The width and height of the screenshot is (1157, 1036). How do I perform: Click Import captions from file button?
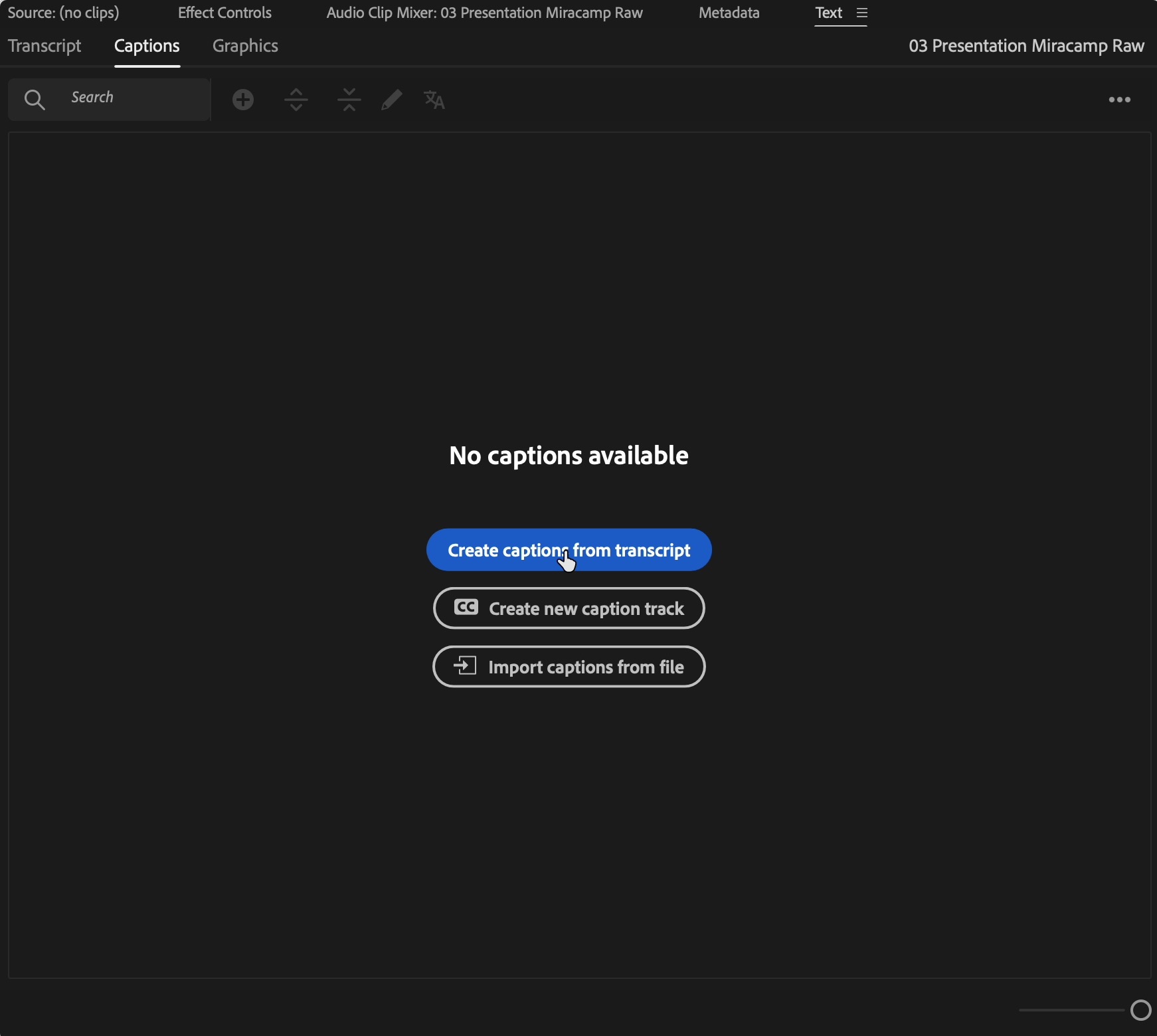[569, 667]
